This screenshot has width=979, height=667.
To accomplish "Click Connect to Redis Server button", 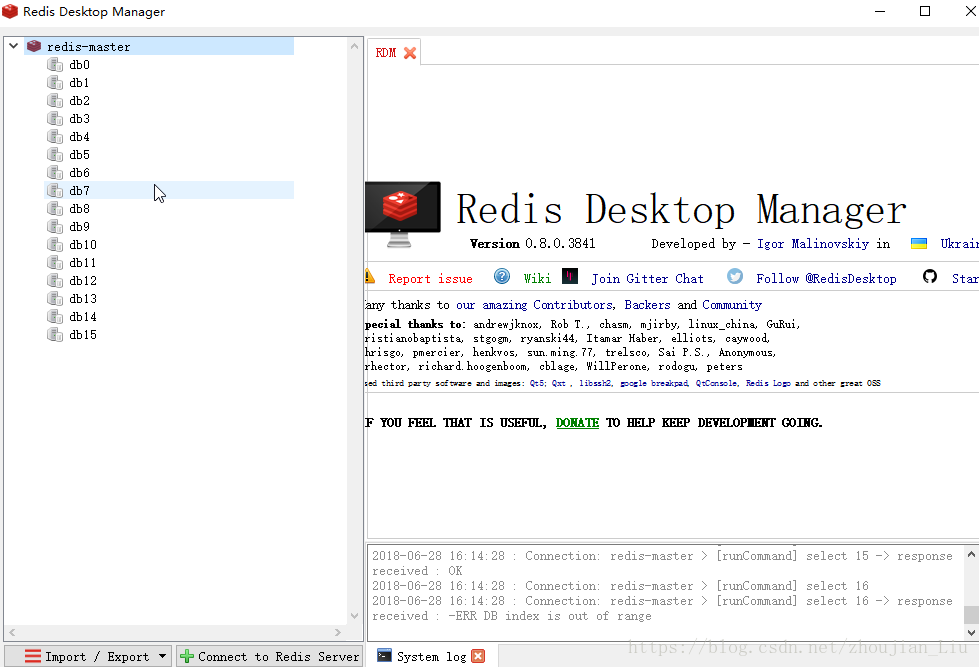I will coord(269,656).
